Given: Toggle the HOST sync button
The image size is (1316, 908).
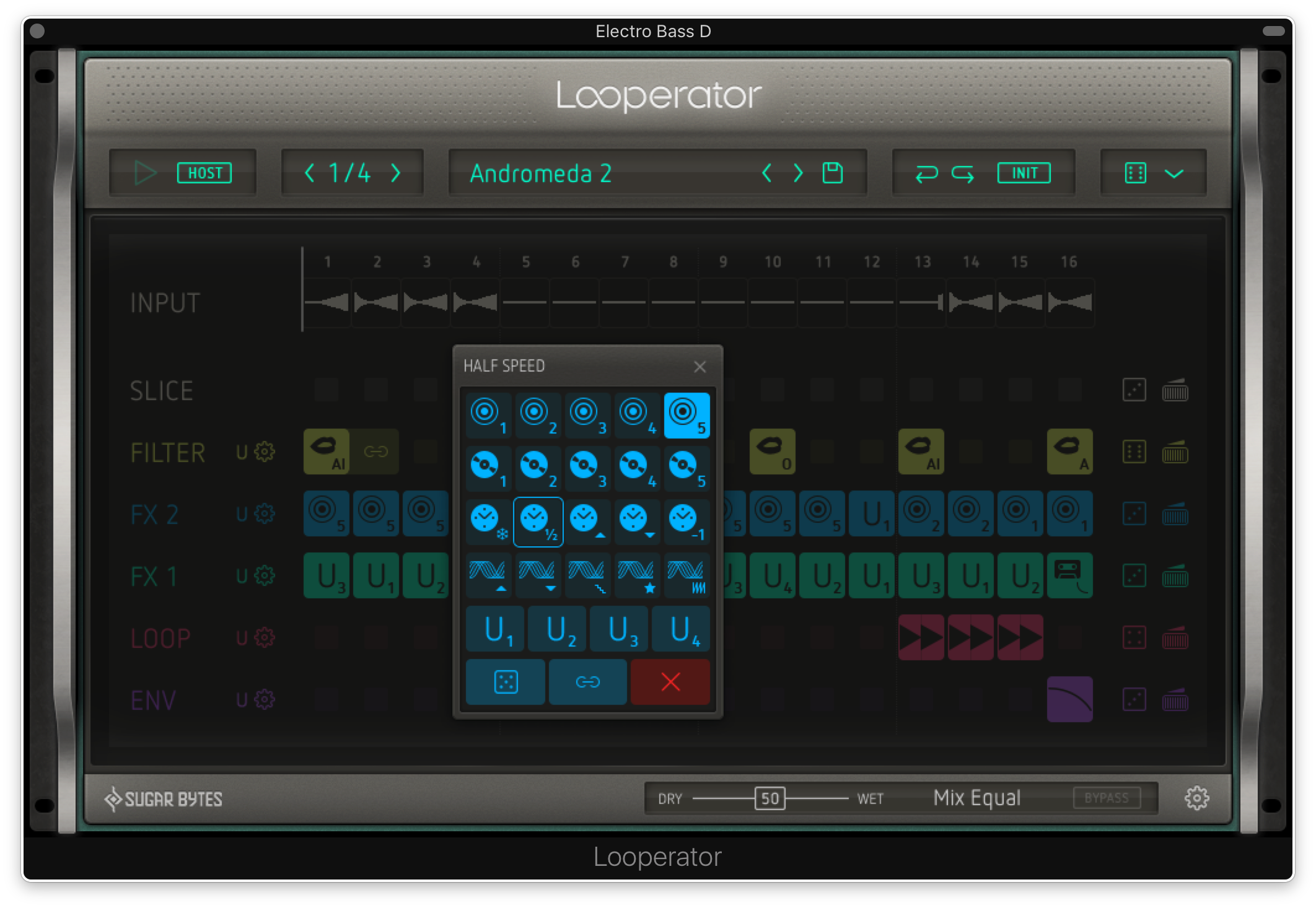Looking at the screenshot, I should pyautogui.click(x=205, y=173).
